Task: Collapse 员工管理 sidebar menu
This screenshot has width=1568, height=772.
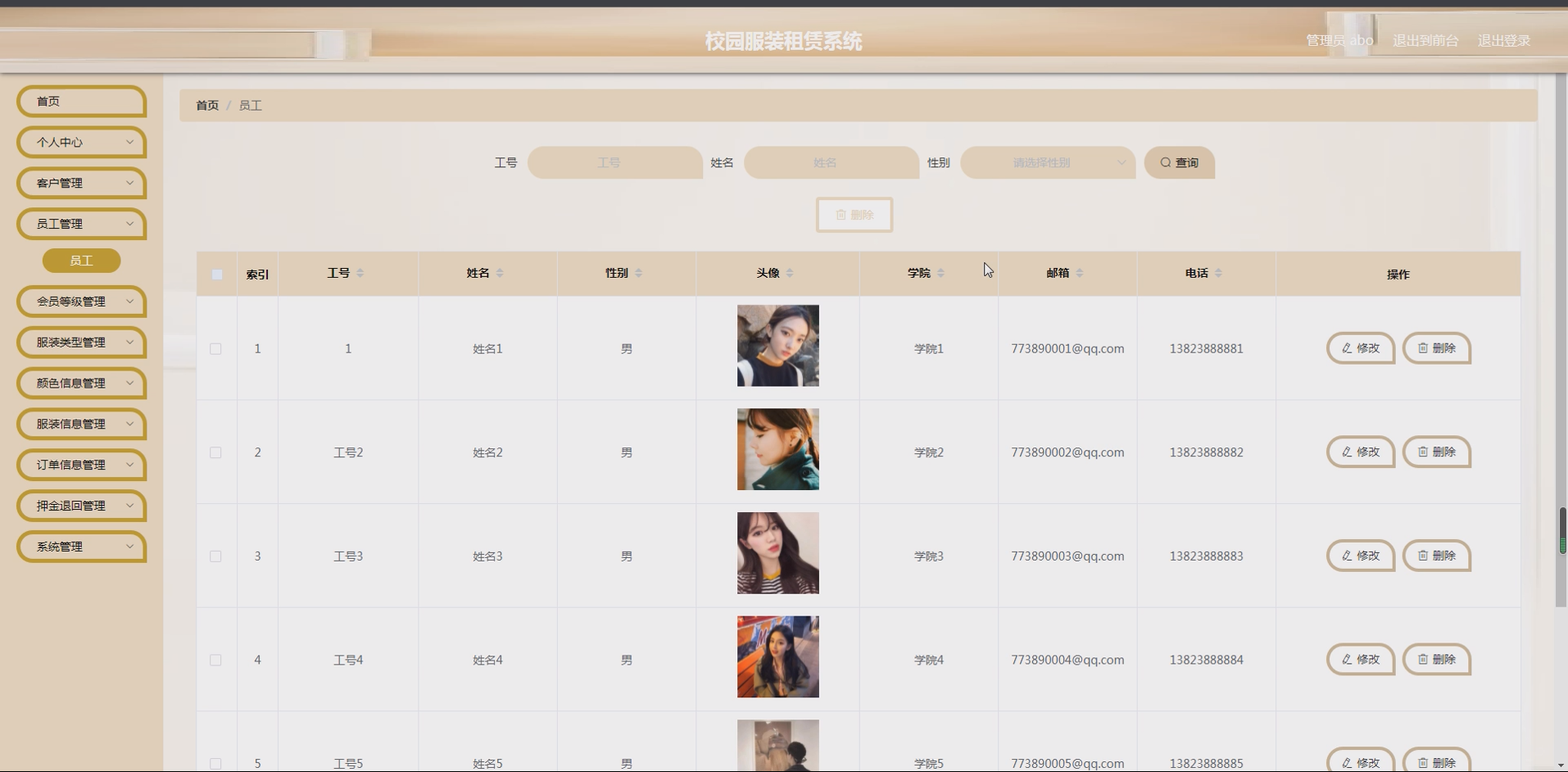Action: [x=81, y=224]
